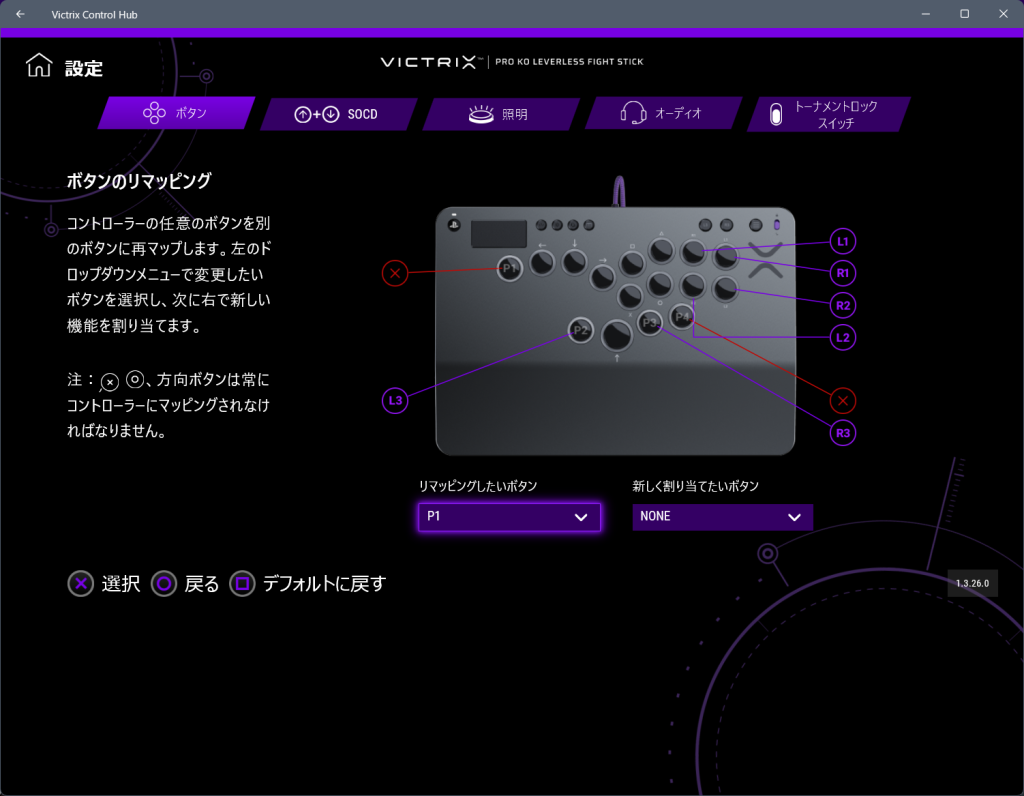Open the トーナメントロックスイッチ tab
This screenshot has width=1024, height=796.
click(x=827, y=114)
